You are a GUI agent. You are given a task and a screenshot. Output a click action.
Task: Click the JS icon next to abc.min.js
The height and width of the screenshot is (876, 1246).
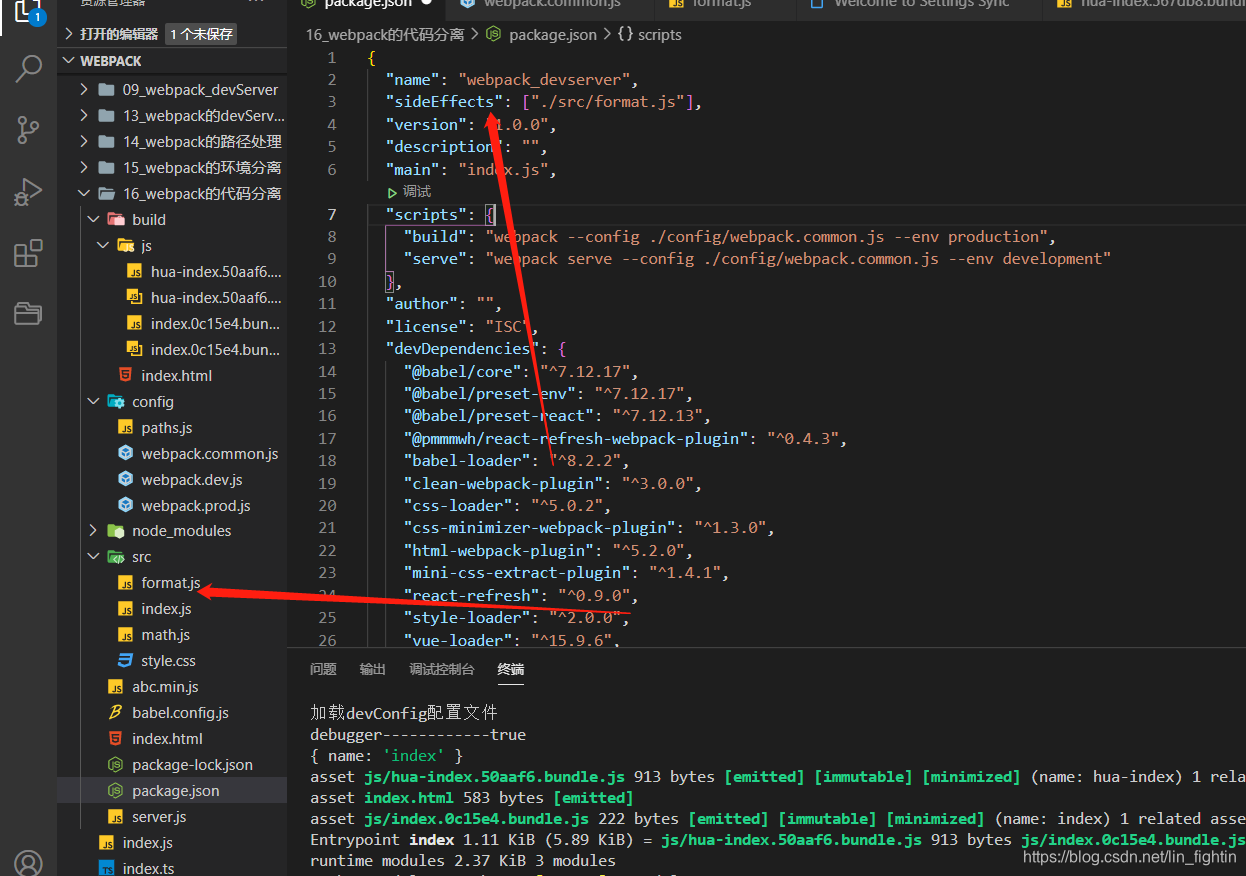115,686
